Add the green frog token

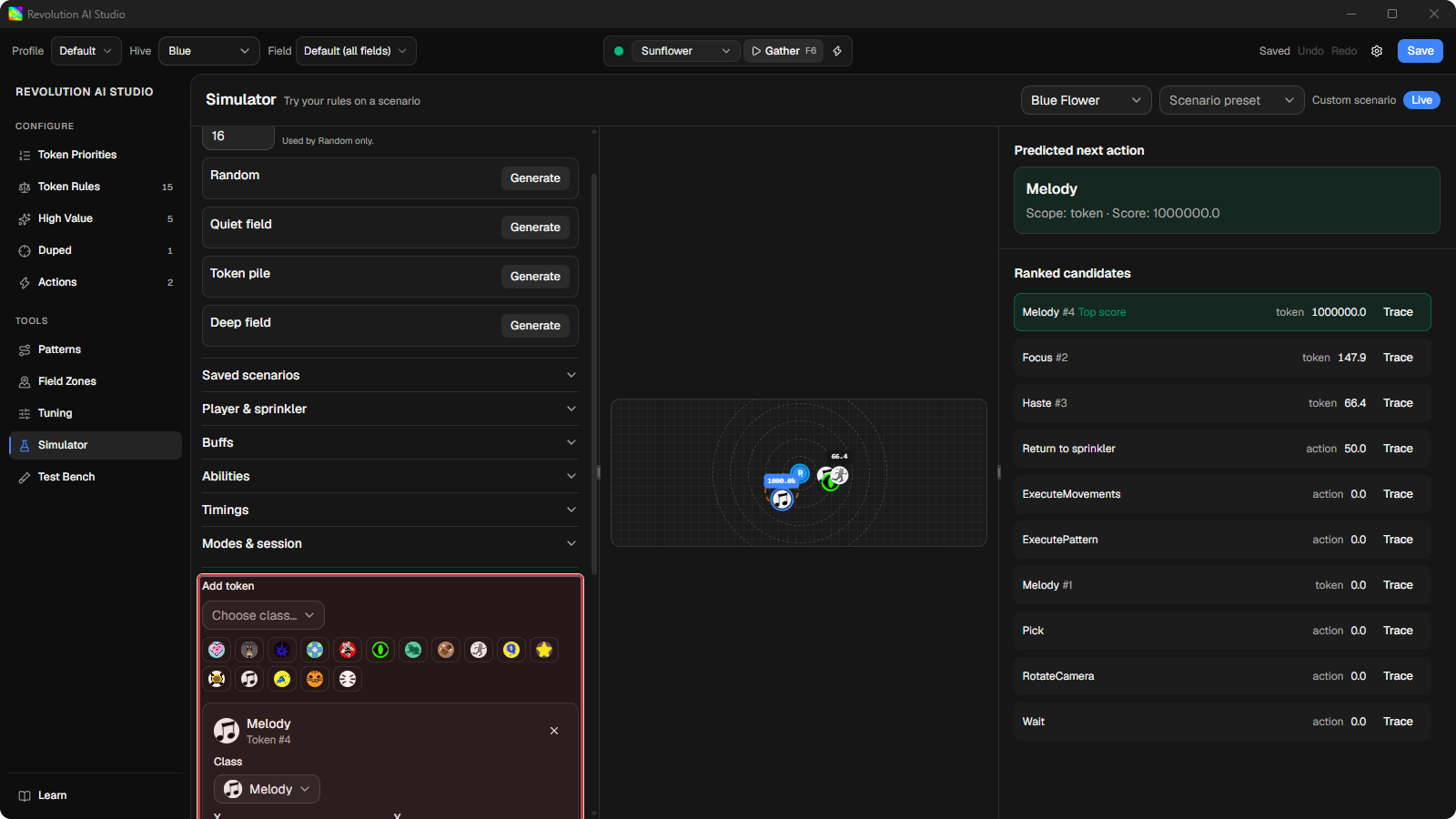click(x=413, y=650)
